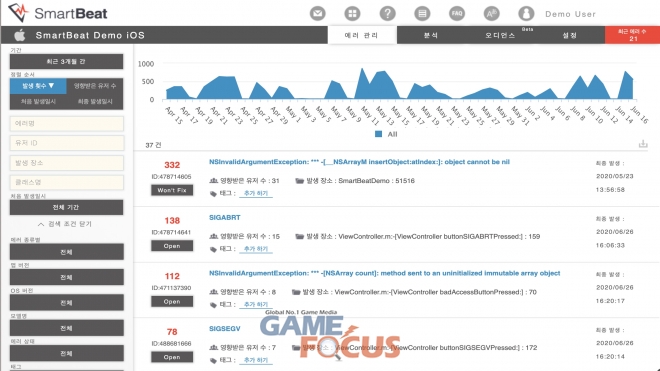Open the SIGABRT error link
The height and width of the screenshot is (371, 660).
click(225, 218)
